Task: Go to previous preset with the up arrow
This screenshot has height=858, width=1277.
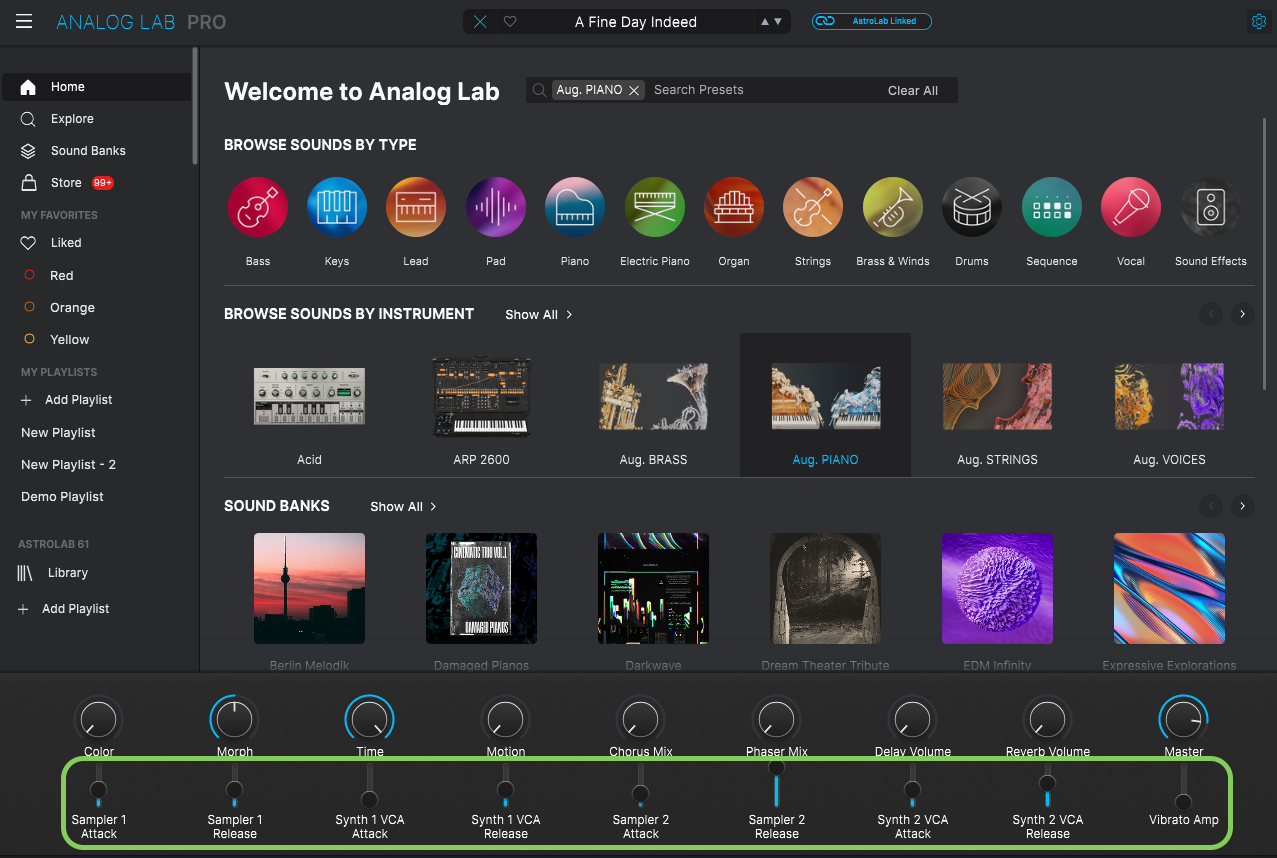Action: coord(766,22)
